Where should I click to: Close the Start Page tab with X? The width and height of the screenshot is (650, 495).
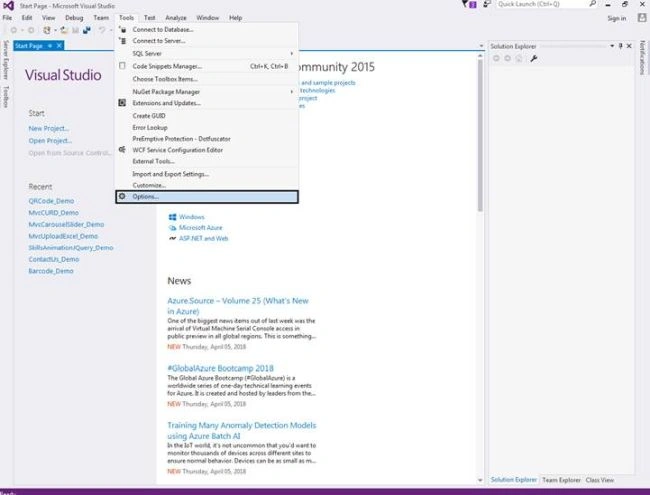pos(59,46)
